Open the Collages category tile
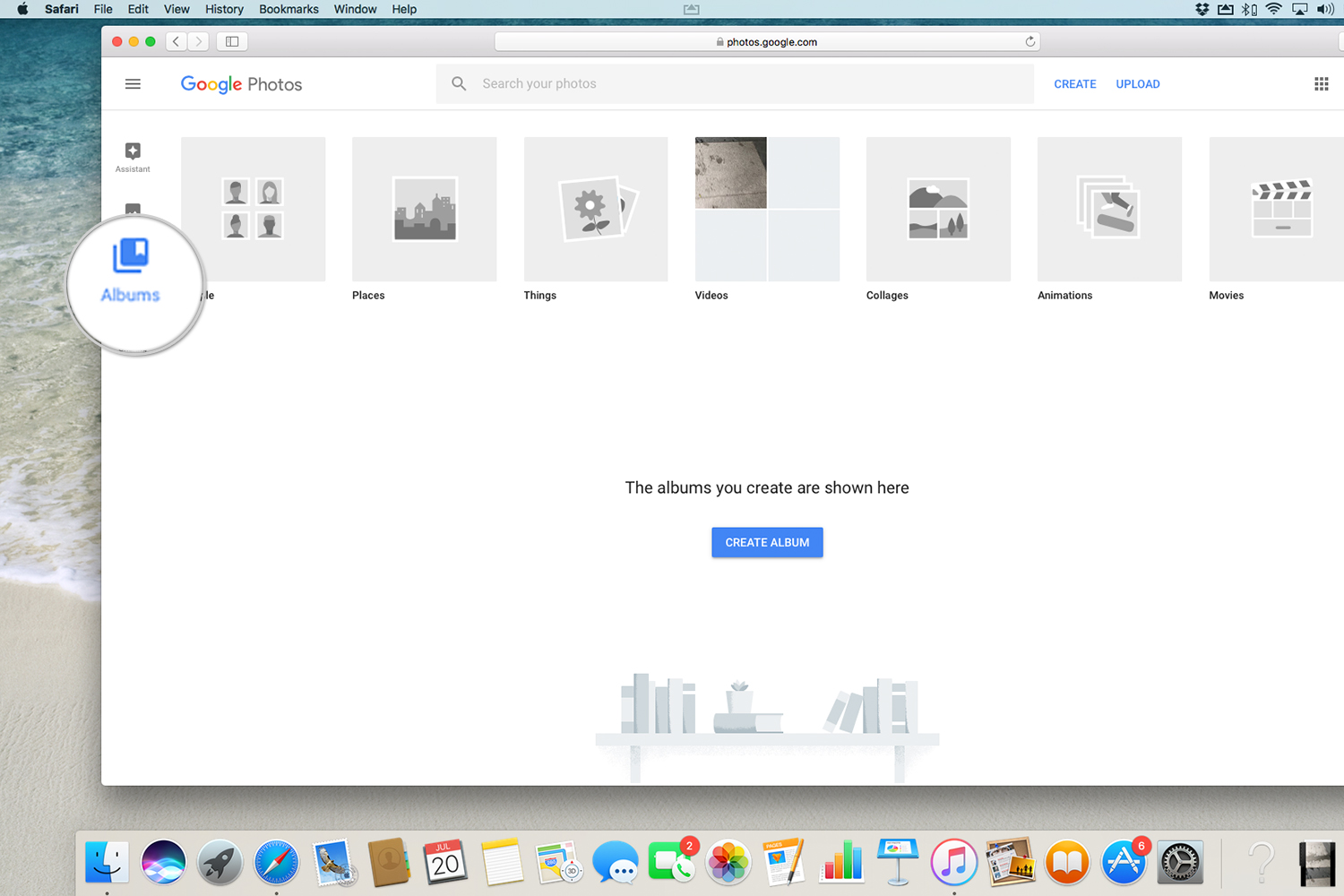Screen dimensions: 1344x896 938,209
